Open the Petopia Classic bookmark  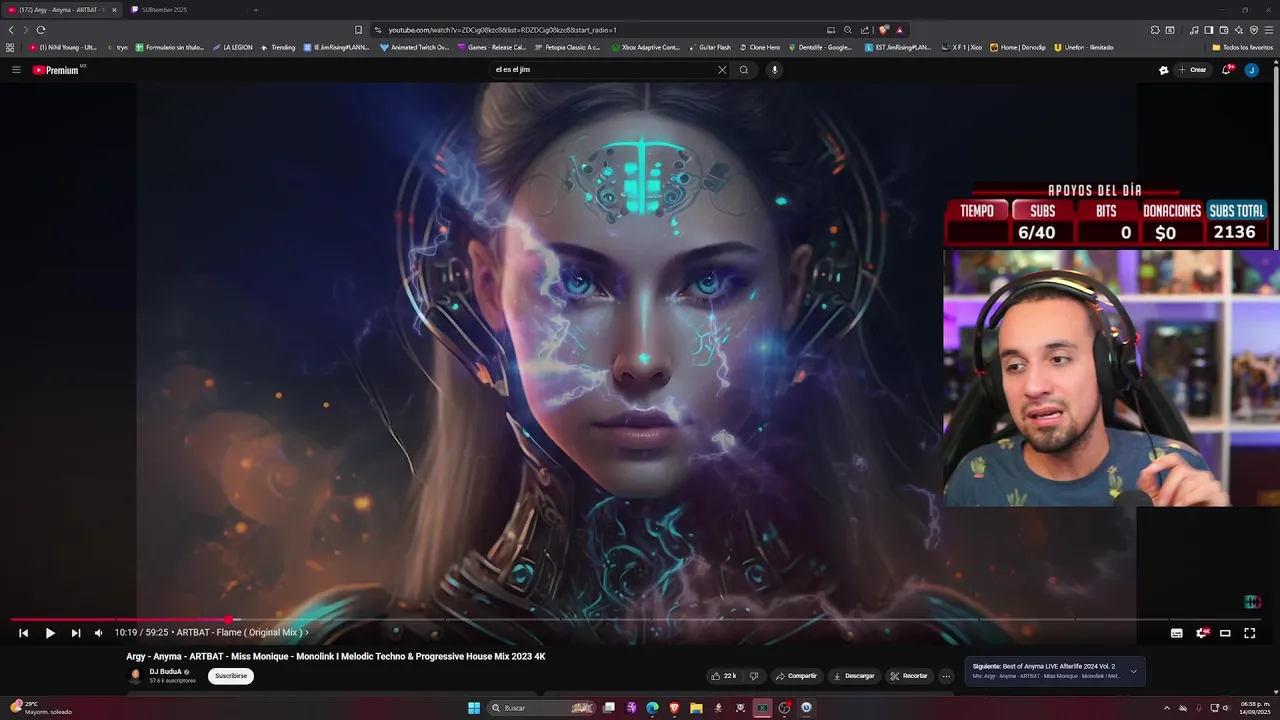click(567, 47)
